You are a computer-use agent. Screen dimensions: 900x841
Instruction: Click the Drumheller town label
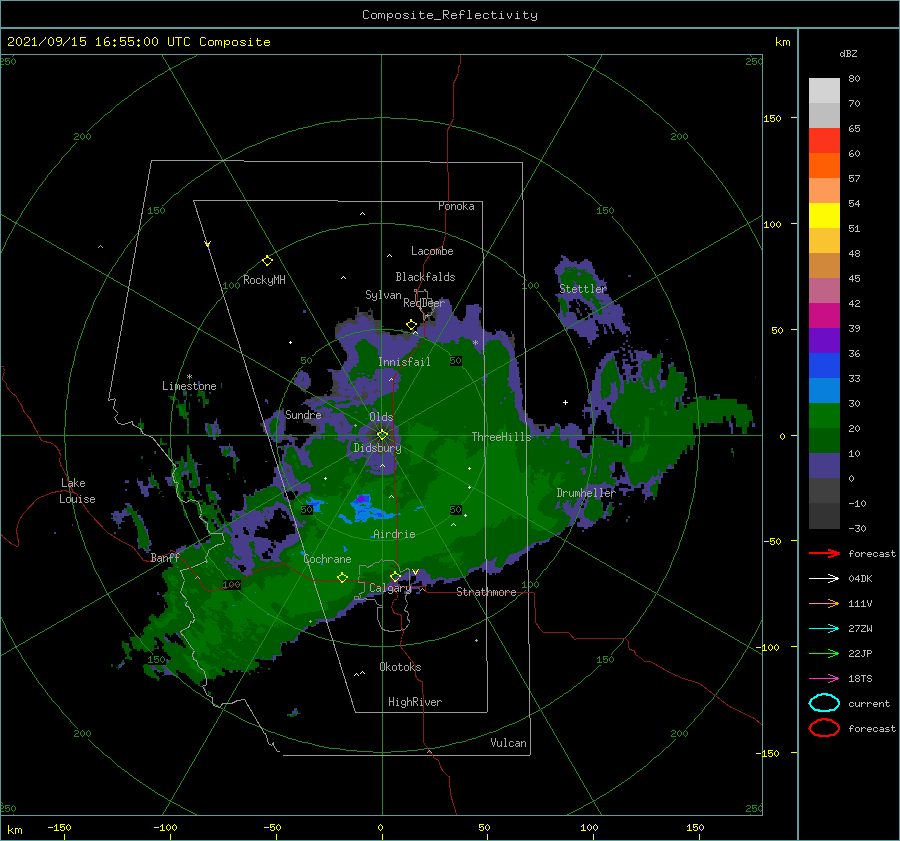pyautogui.click(x=585, y=493)
